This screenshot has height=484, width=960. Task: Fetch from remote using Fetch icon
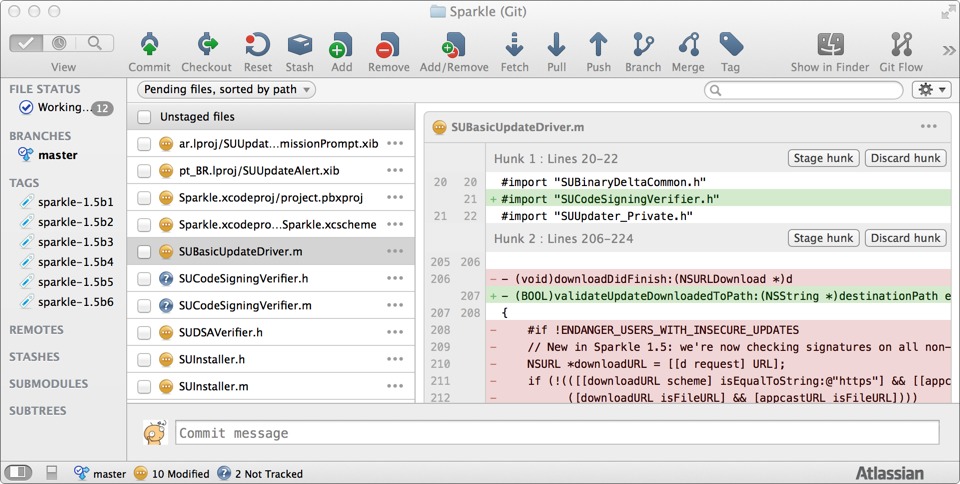pos(514,46)
